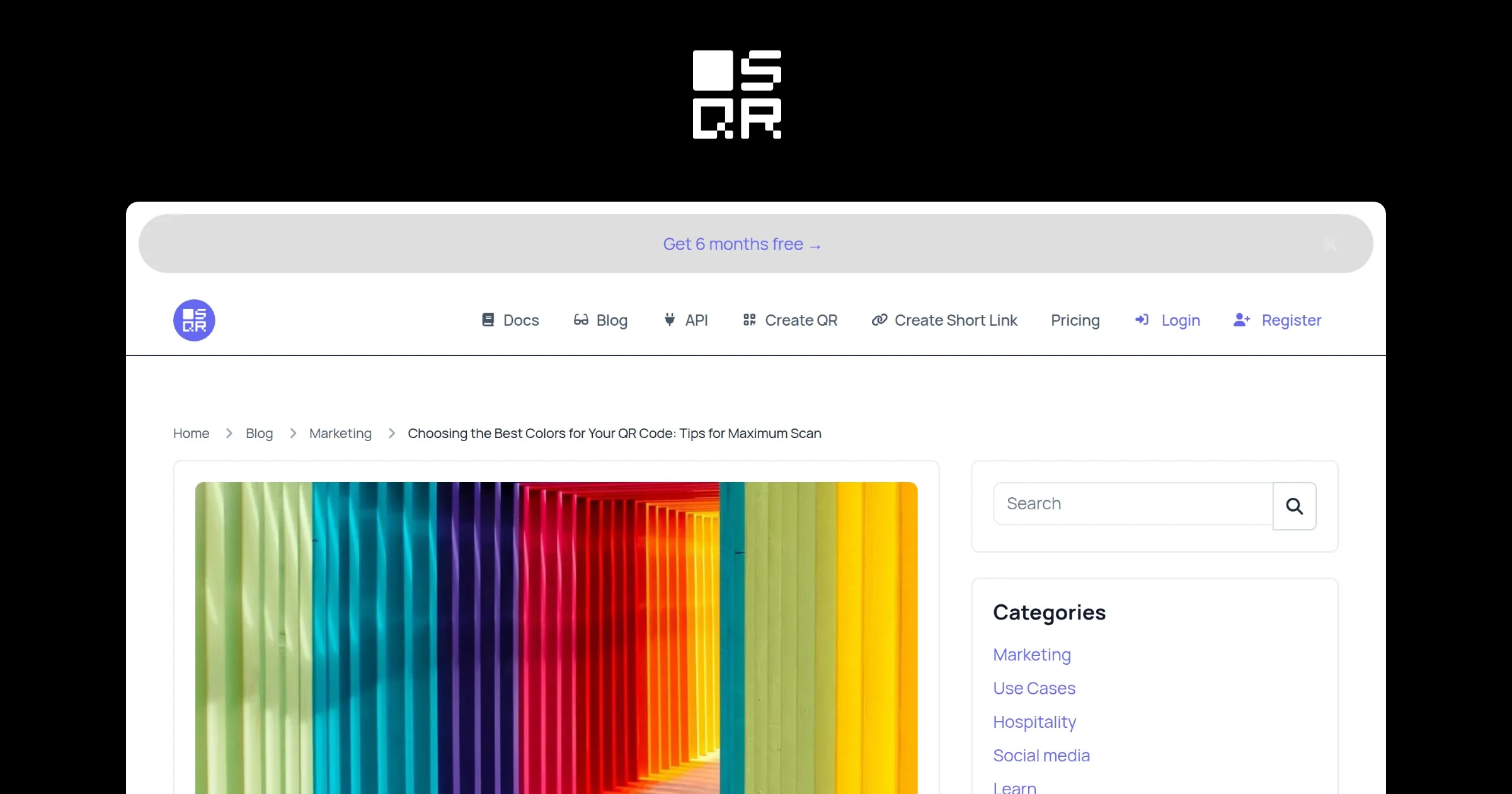Click the add-user icon beside Register
This screenshot has height=794, width=1512.
pos(1241,320)
